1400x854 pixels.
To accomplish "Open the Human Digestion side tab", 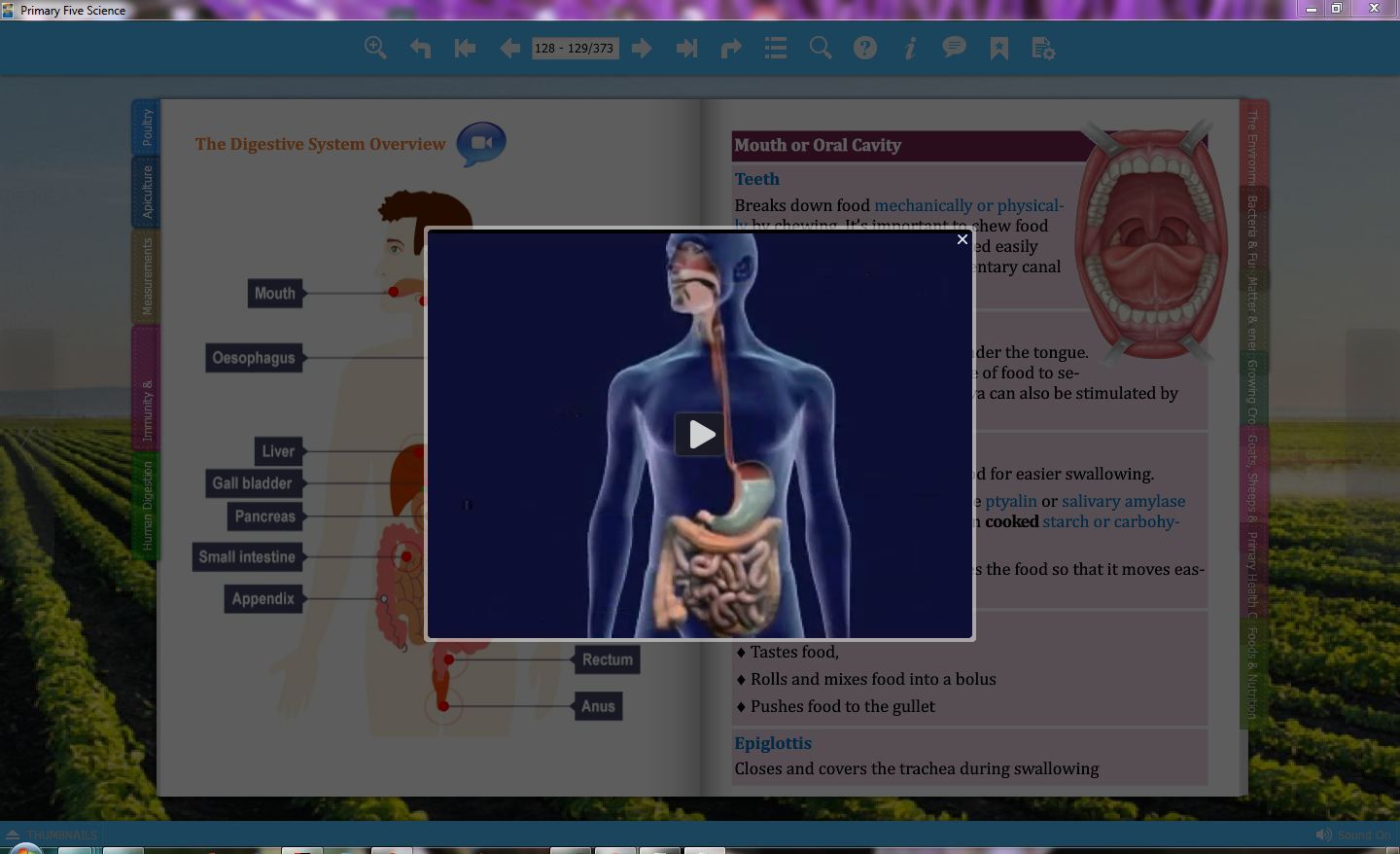I will click(x=147, y=506).
